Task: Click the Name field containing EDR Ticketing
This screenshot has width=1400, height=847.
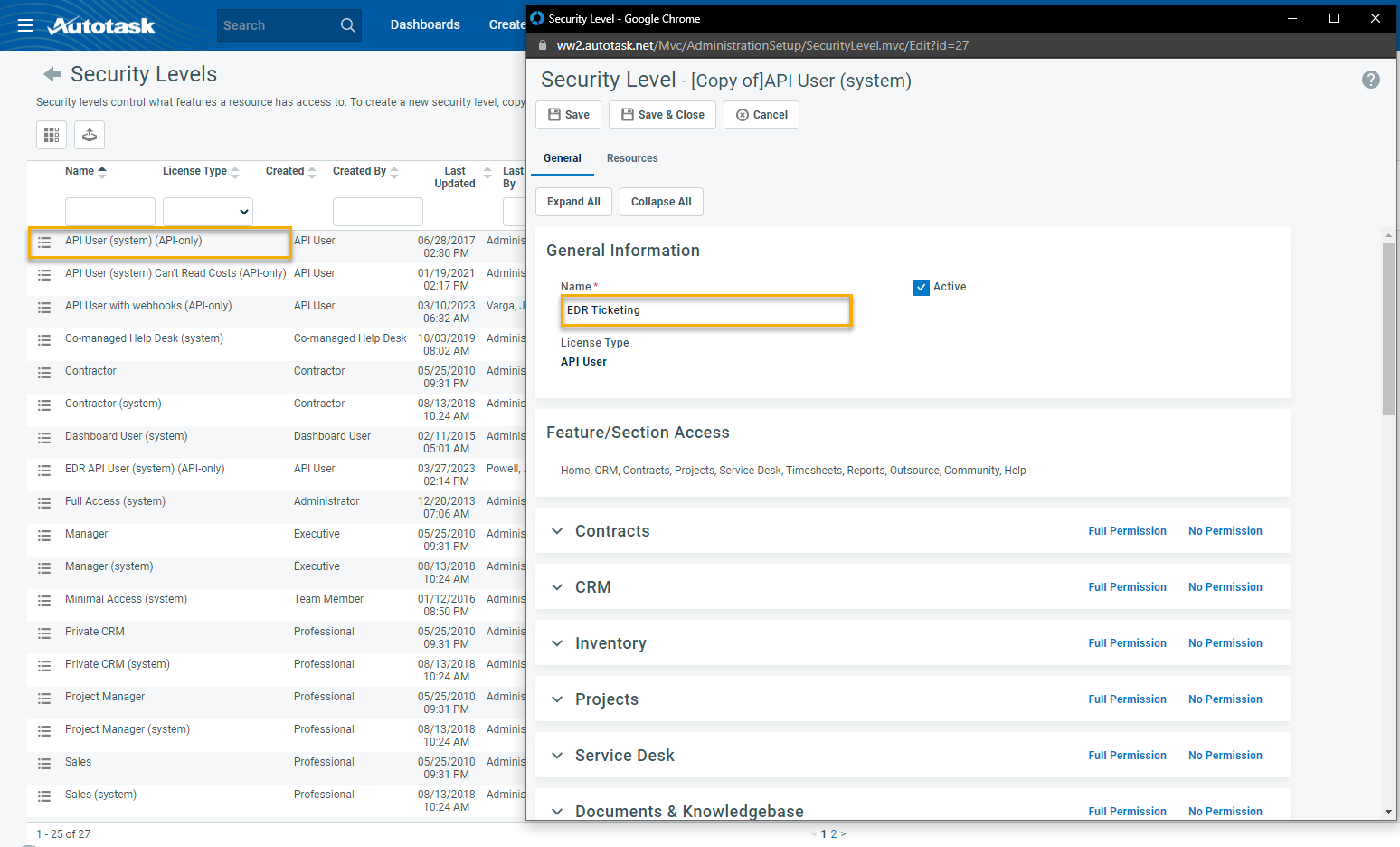Action: pos(706,310)
